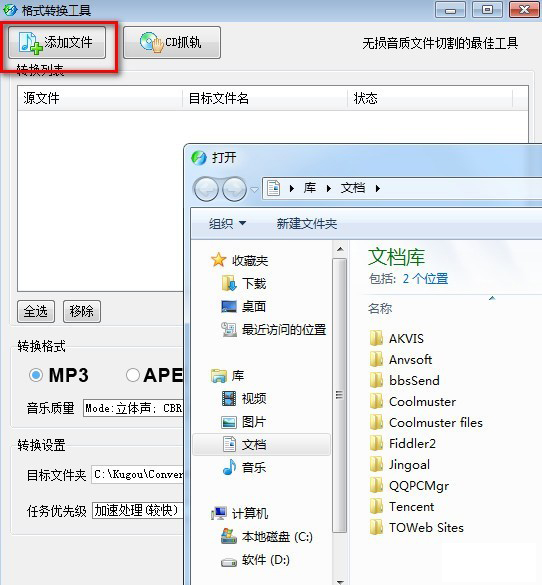Image resolution: width=542 pixels, height=585 pixels.
Task: Select the Jingoal folder
Action: 400,464
